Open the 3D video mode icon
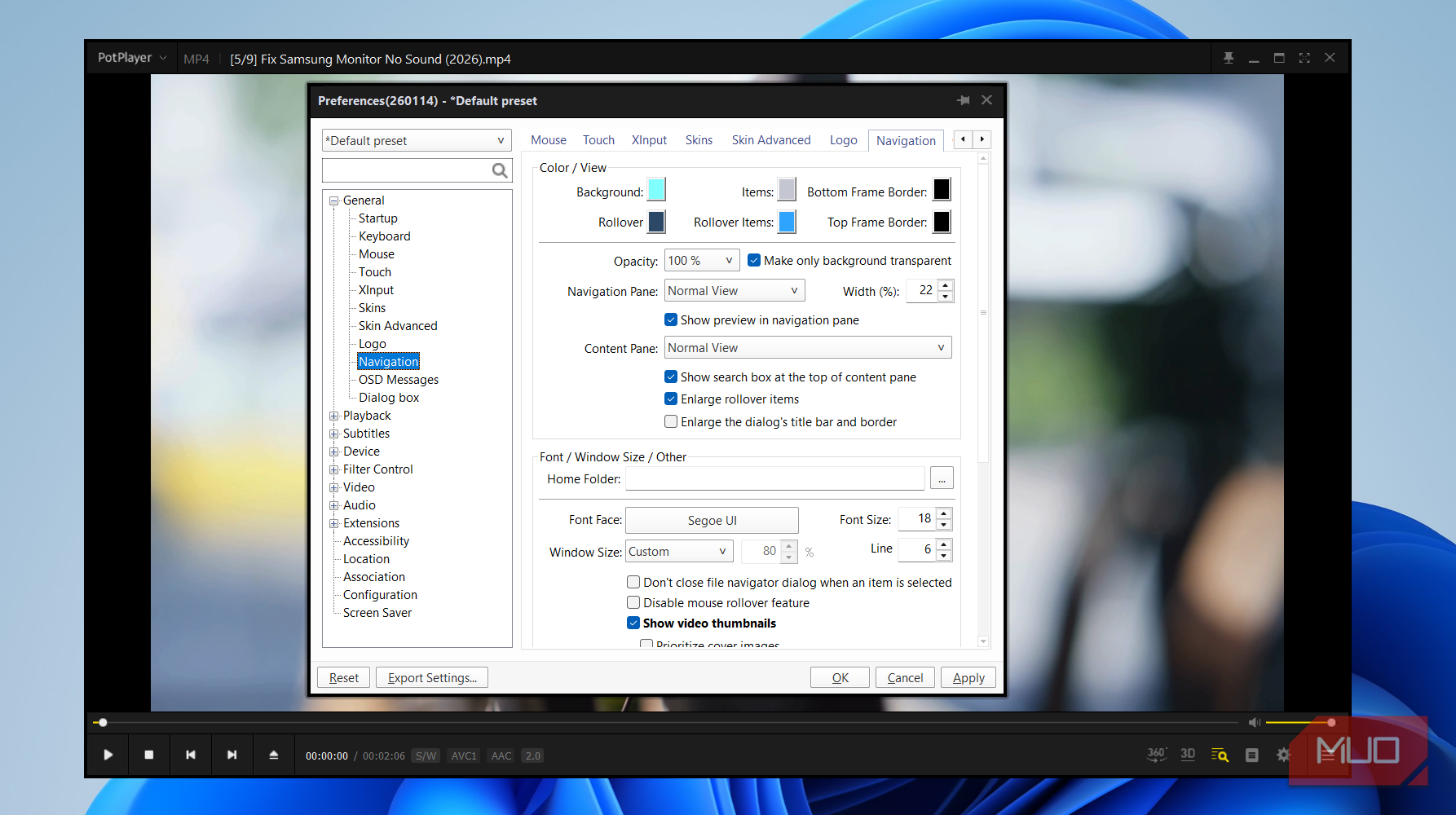The width and height of the screenshot is (1456, 815). point(1188,755)
